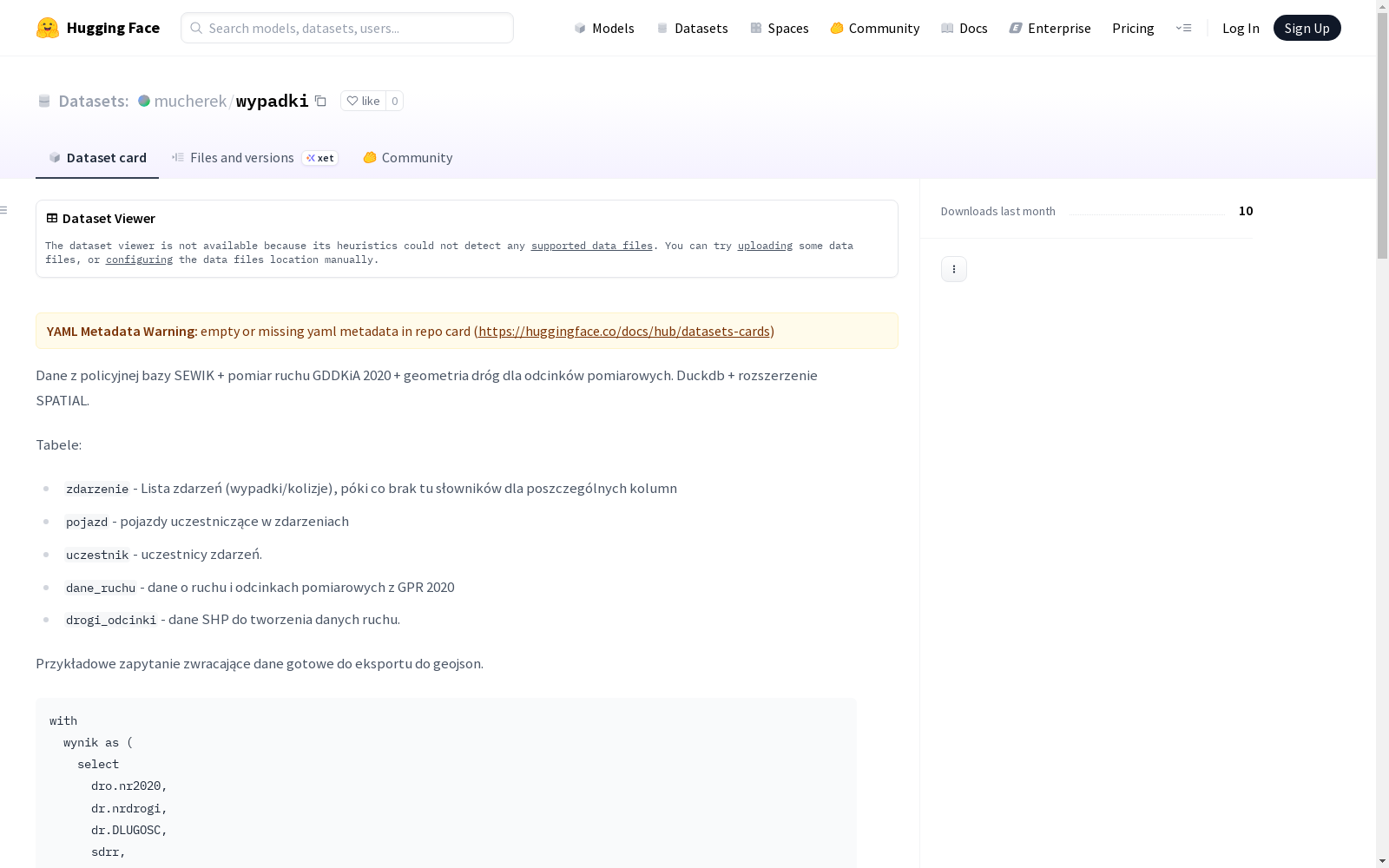The height and width of the screenshot is (868, 1389).
Task: Select the Dataset card tab
Action: click(97, 157)
